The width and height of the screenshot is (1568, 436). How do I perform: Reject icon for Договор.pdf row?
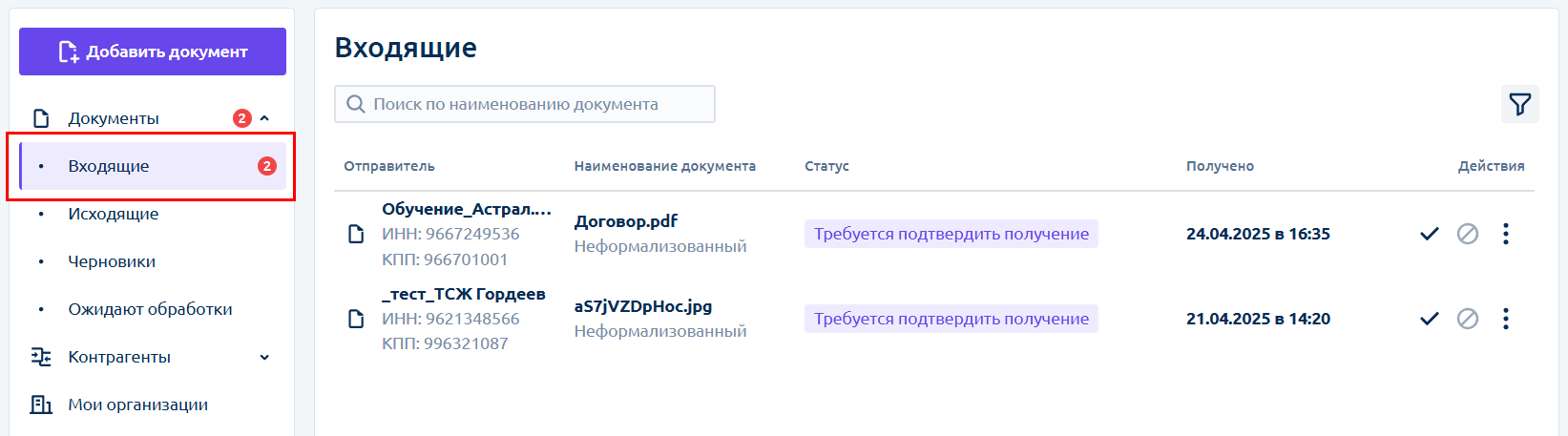(1468, 234)
